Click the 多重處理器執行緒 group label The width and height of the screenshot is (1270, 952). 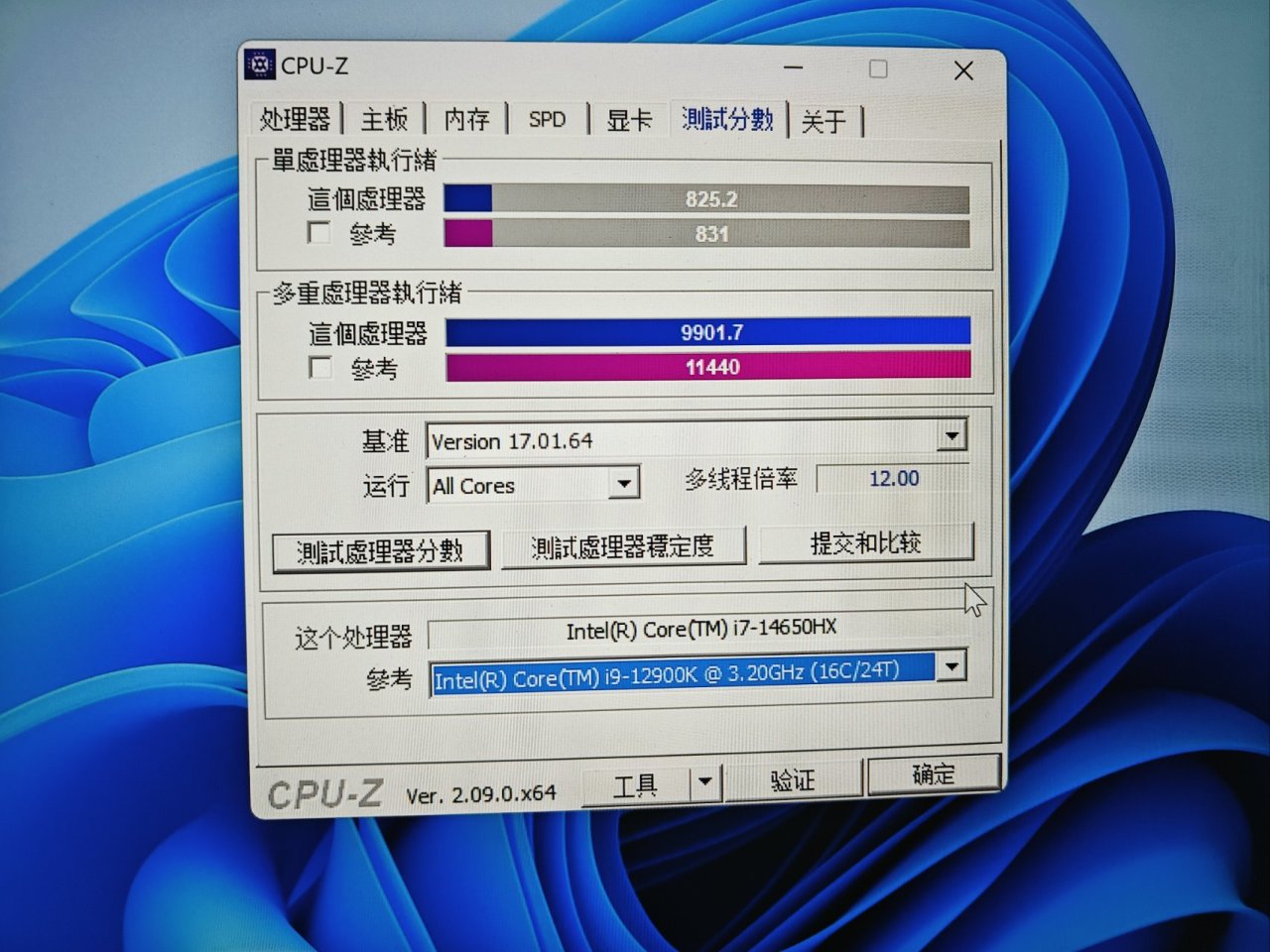pos(367,293)
